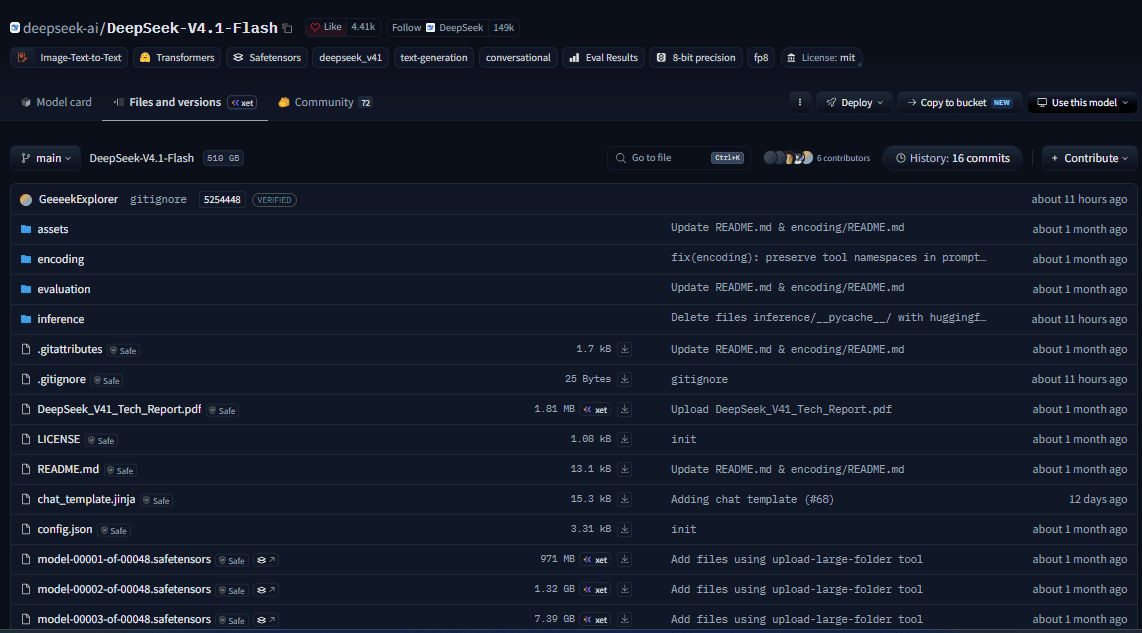The height and width of the screenshot is (633, 1142).
Task: Open commit hash 5254448
Action: coord(222,200)
